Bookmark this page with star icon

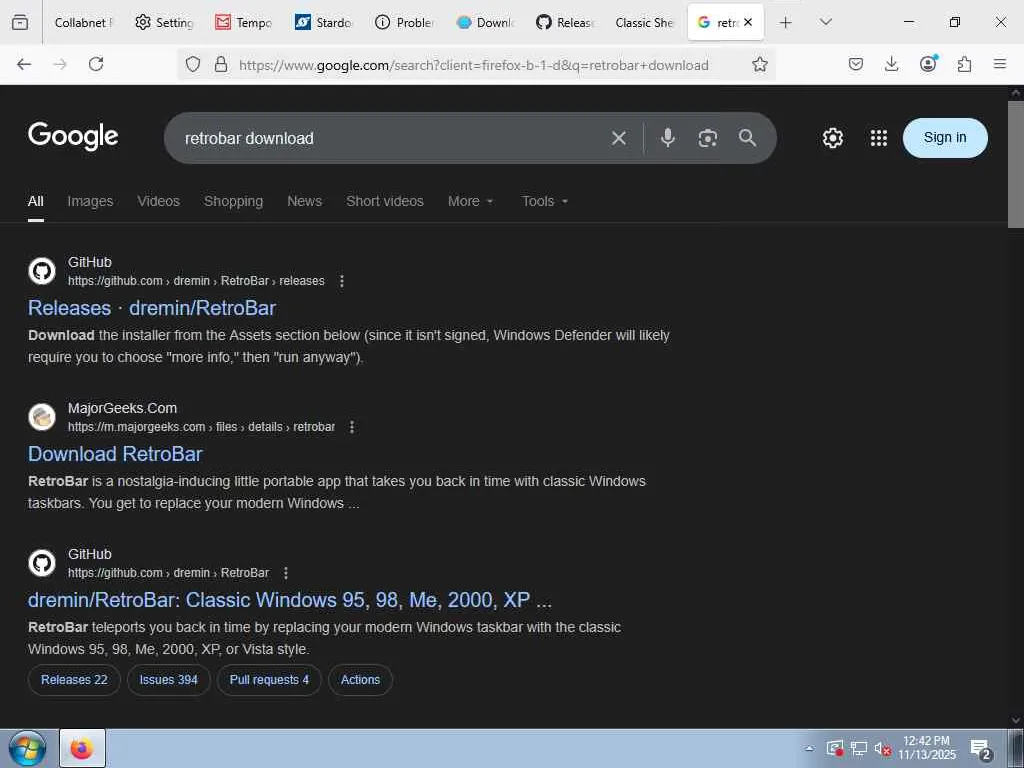760,64
